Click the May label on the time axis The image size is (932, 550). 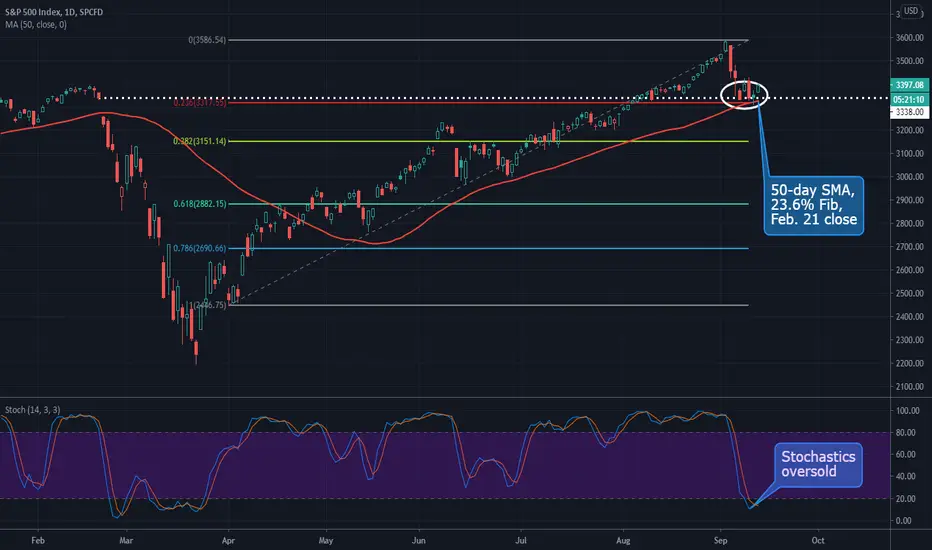click(326, 540)
